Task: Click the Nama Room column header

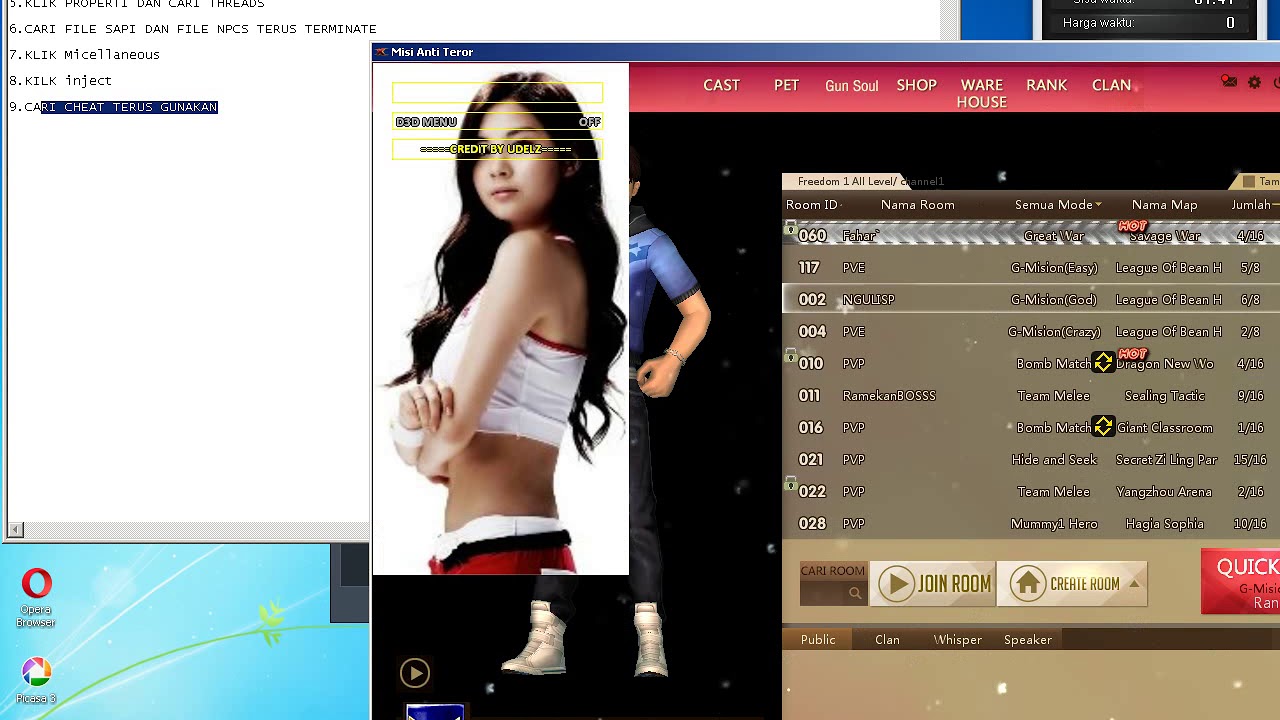Action: point(917,205)
